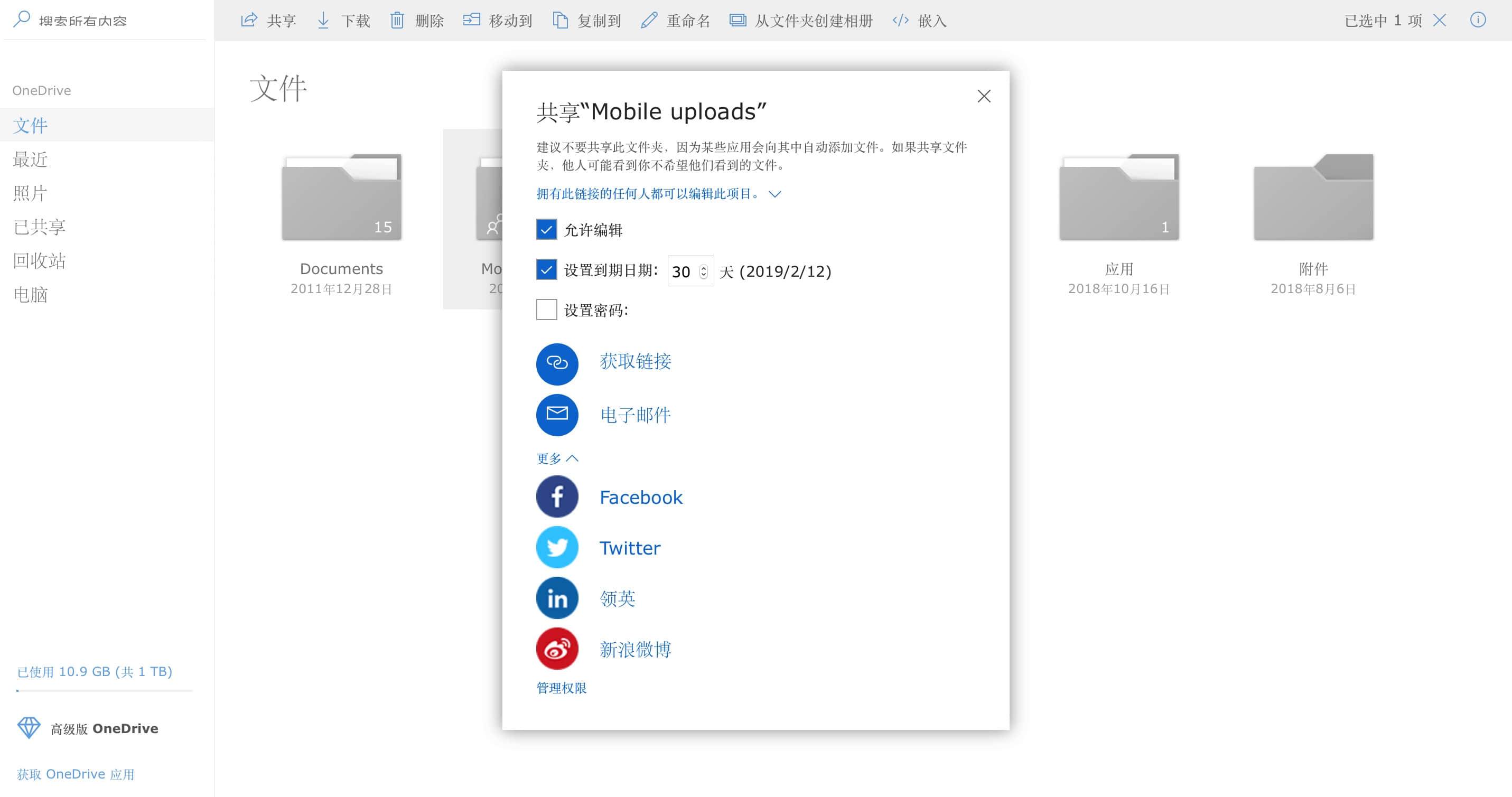Click the LinkedIn 领英 logo icon
Viewport: 1512px width, 797px height.
[557, 597]
